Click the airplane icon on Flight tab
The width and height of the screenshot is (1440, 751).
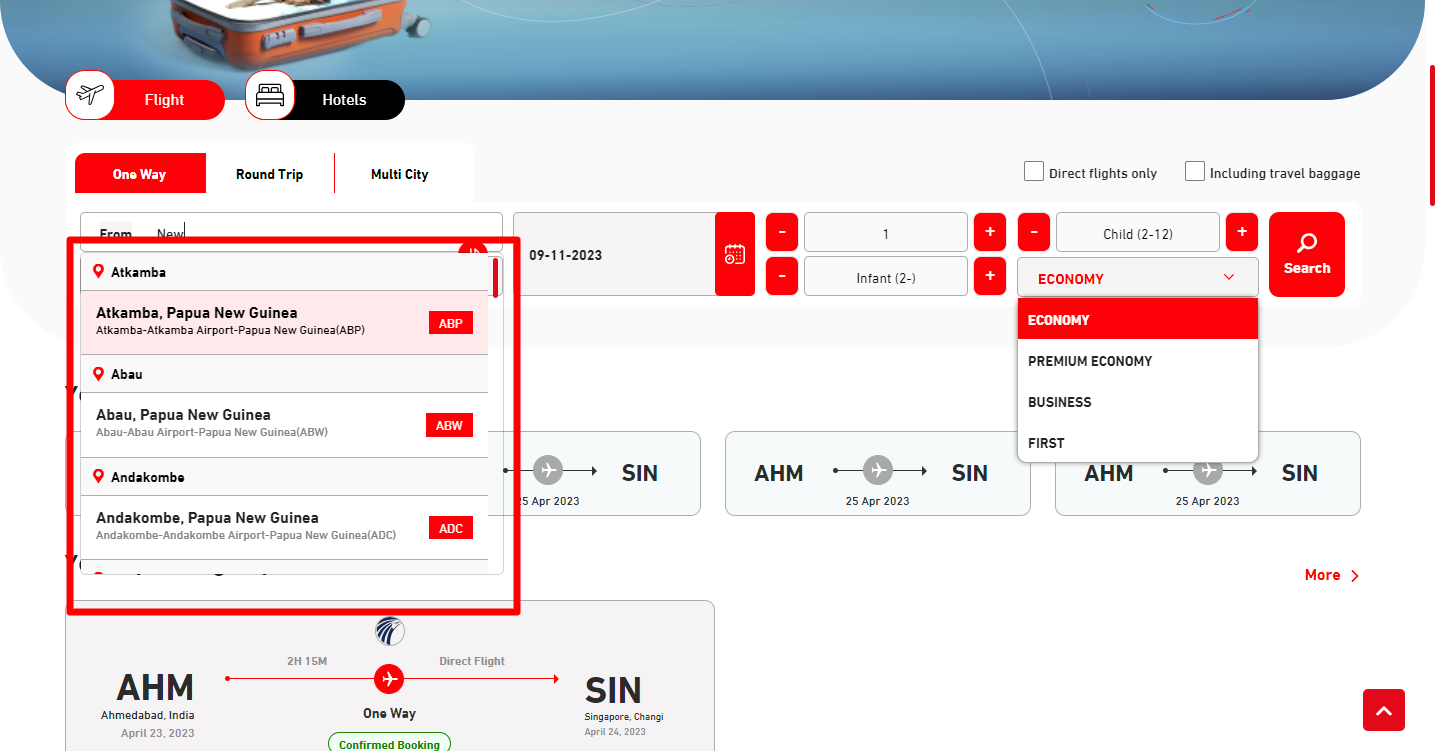(90, 96)
